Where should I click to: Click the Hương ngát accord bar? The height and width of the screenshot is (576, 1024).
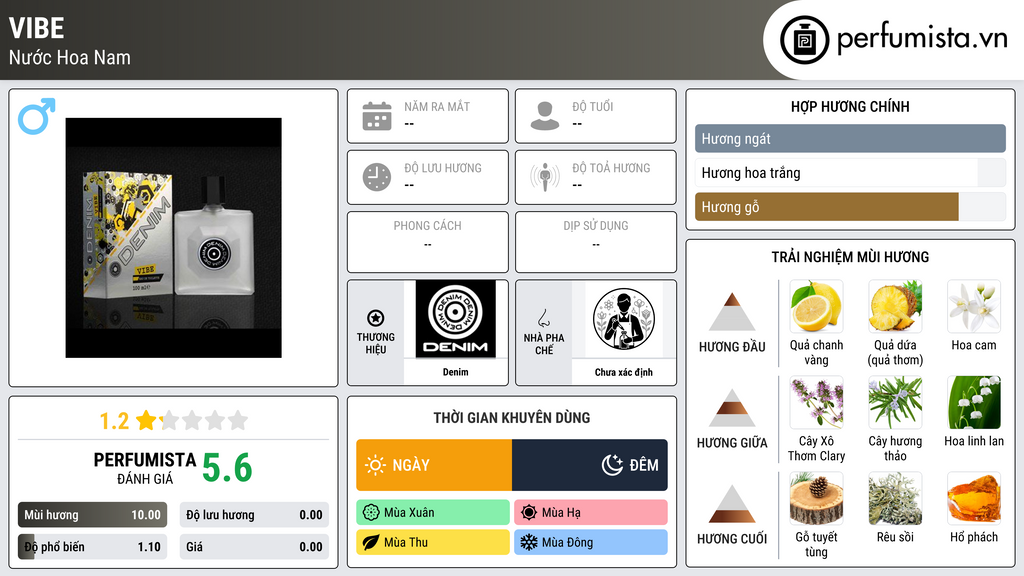pyautogui.click(x=850, y=138)
